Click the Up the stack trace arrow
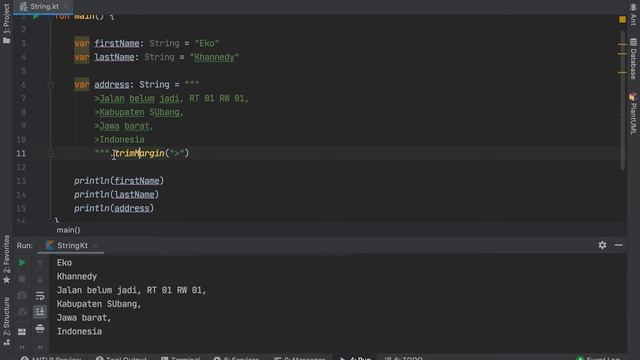The height and width of the screenshot is (360, 640). (x=40, y=263)
